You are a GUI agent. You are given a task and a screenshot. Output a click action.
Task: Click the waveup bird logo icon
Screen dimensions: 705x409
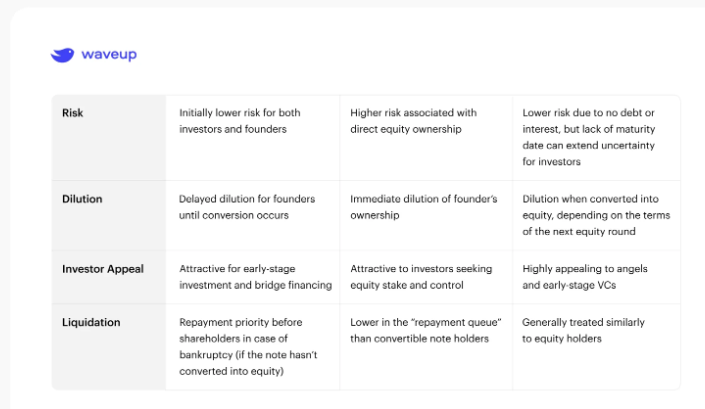(x=62, y=55)
